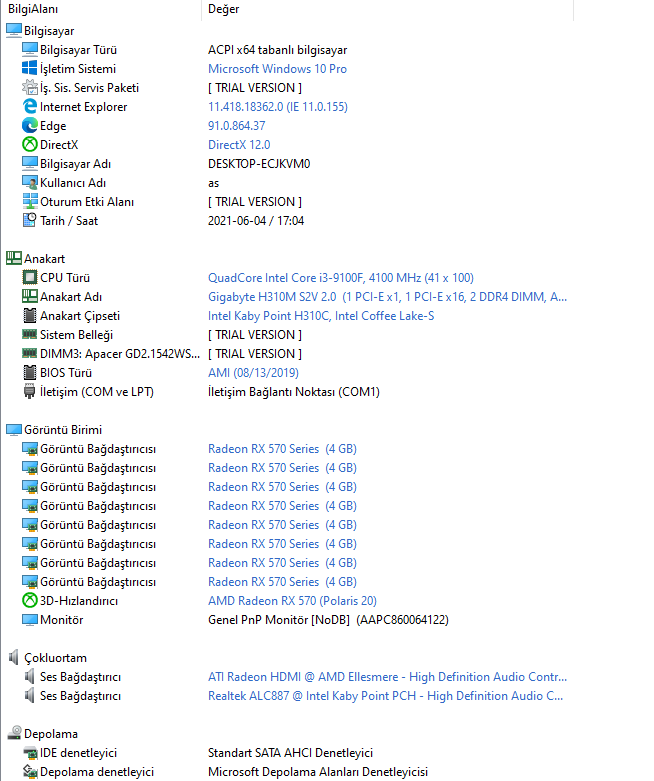Open the Gigabyte H310M S2V 2.0 link
The width and height of the screenshot is (654, 781).
point(388,297)
